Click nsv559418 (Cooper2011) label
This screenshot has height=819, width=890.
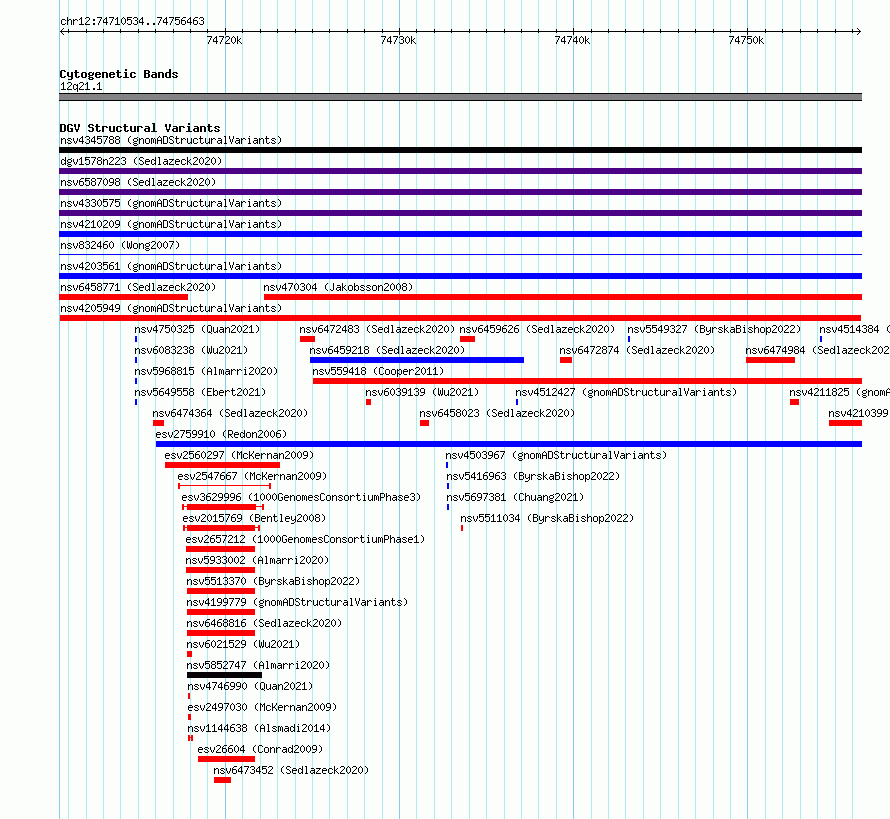click(x=378, y=371)
